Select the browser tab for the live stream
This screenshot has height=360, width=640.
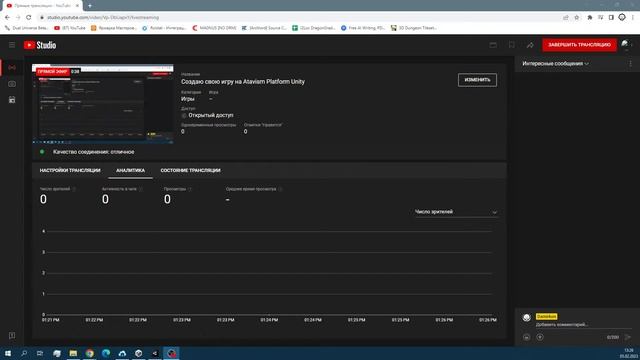[41, 6]
